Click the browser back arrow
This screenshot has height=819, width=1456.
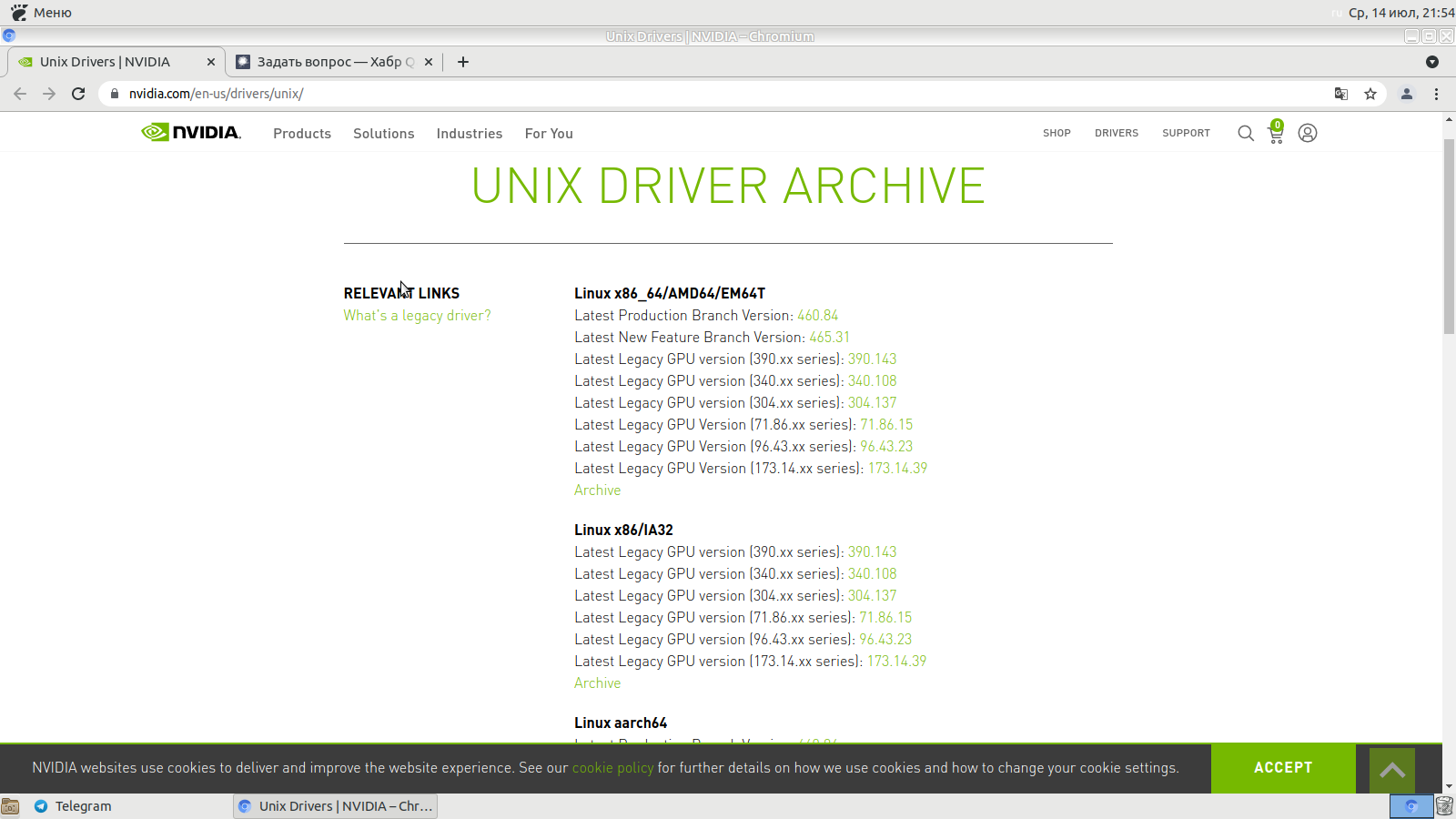pyautogui.click(x=20, y=94)
